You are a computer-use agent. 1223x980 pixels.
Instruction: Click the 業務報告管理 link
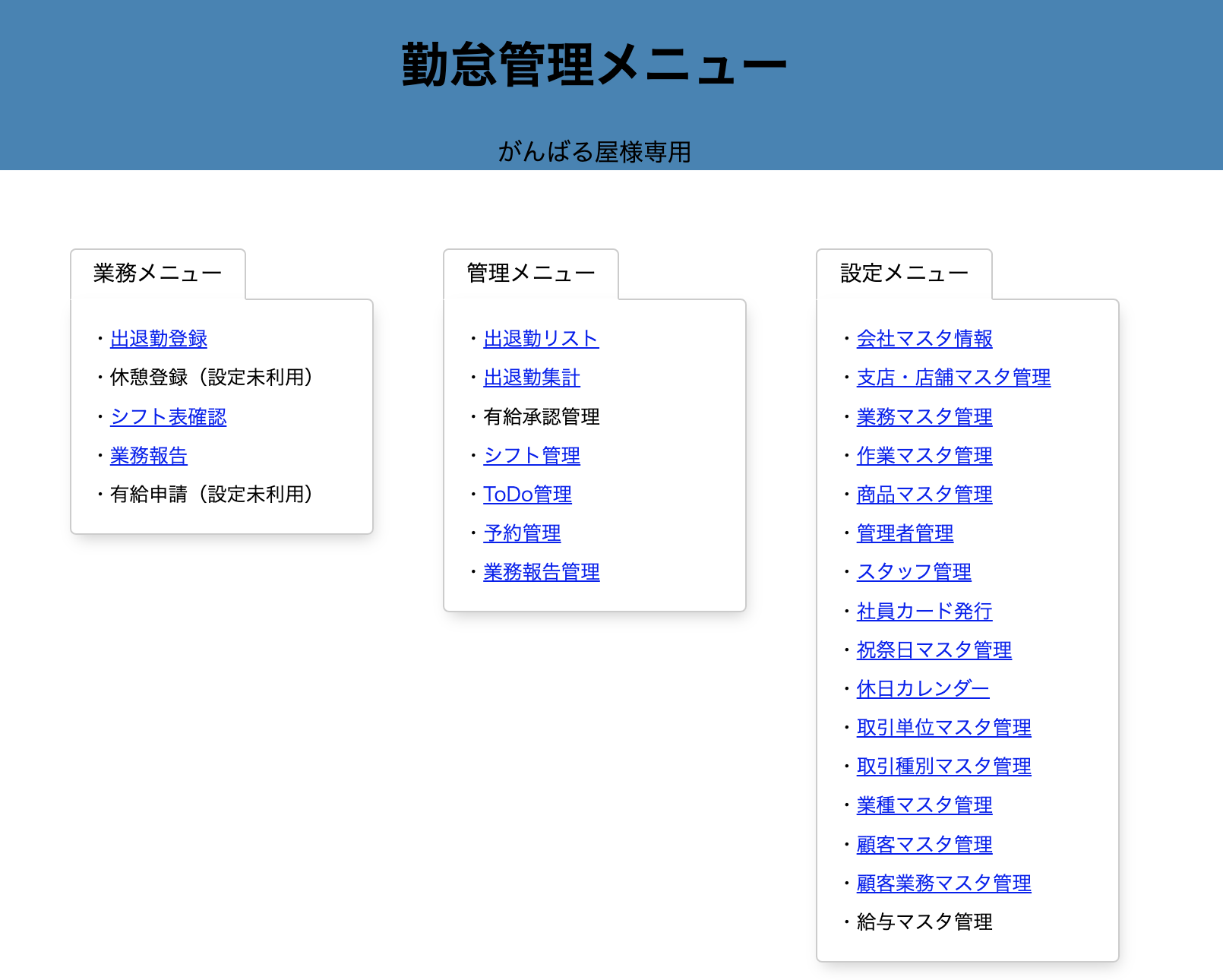tap(541, 572)
